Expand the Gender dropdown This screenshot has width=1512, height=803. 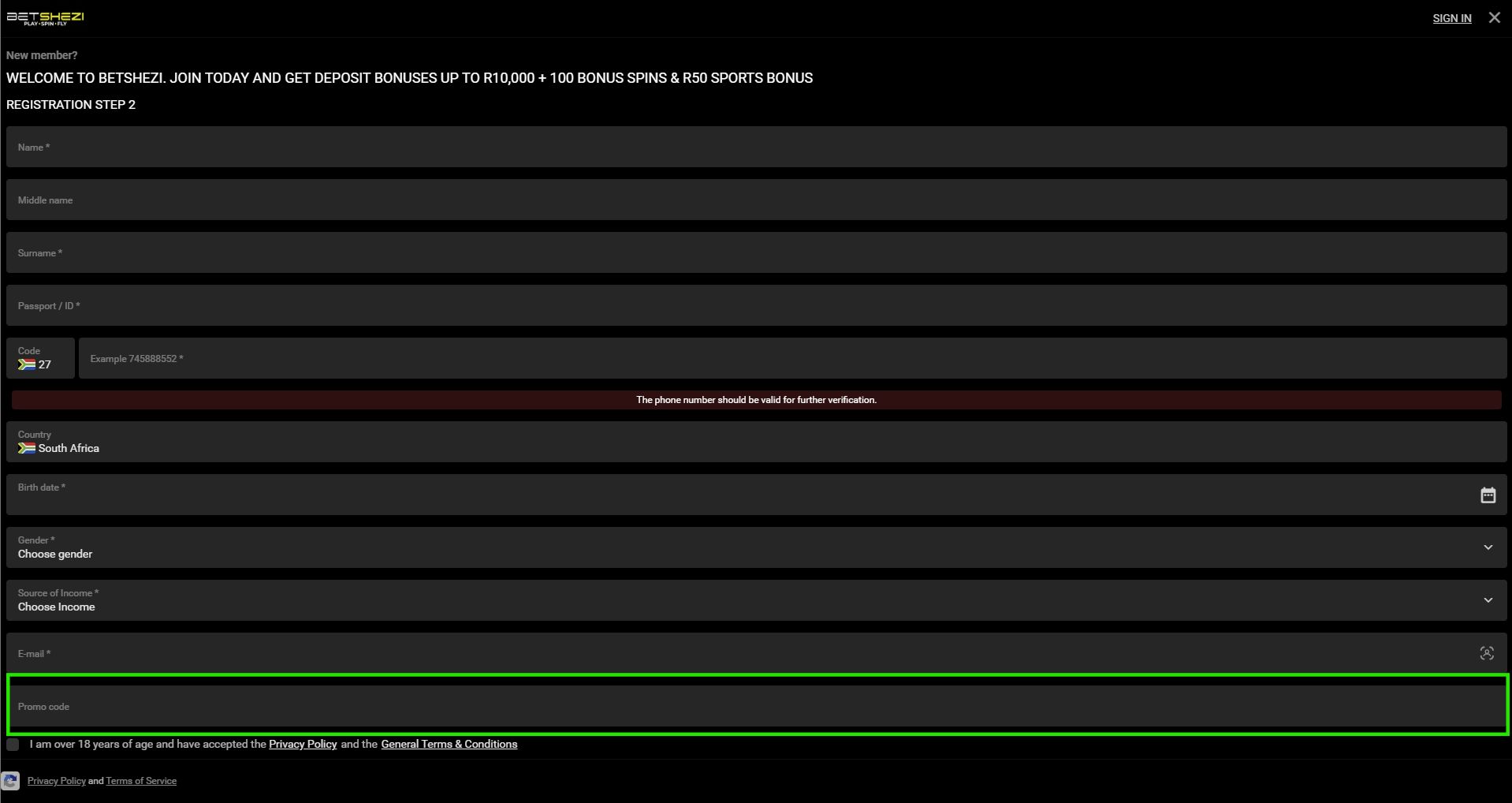point(756,547)
